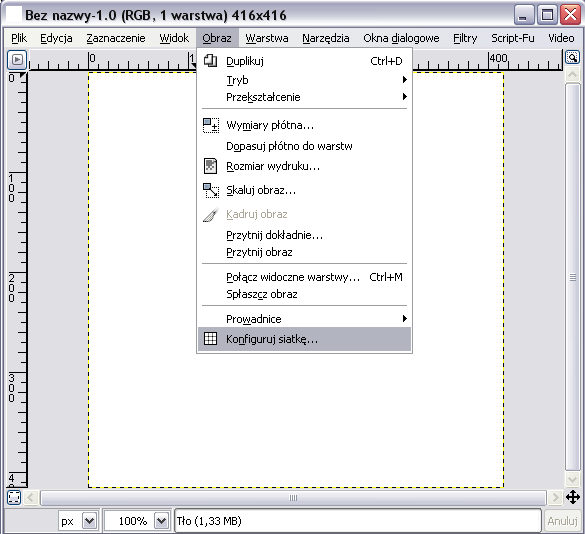585x534 pixels.
Task: Click the Wymiary płótna canvas size icon
Action: click(211, 125)
